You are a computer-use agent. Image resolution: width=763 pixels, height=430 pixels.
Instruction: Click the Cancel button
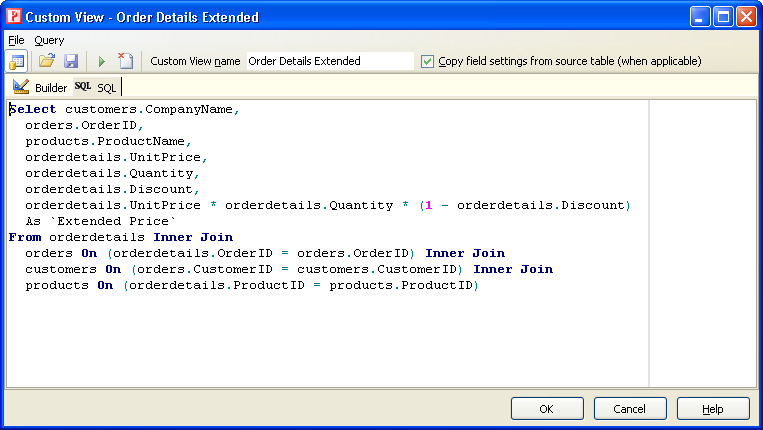tap(630, 409)
